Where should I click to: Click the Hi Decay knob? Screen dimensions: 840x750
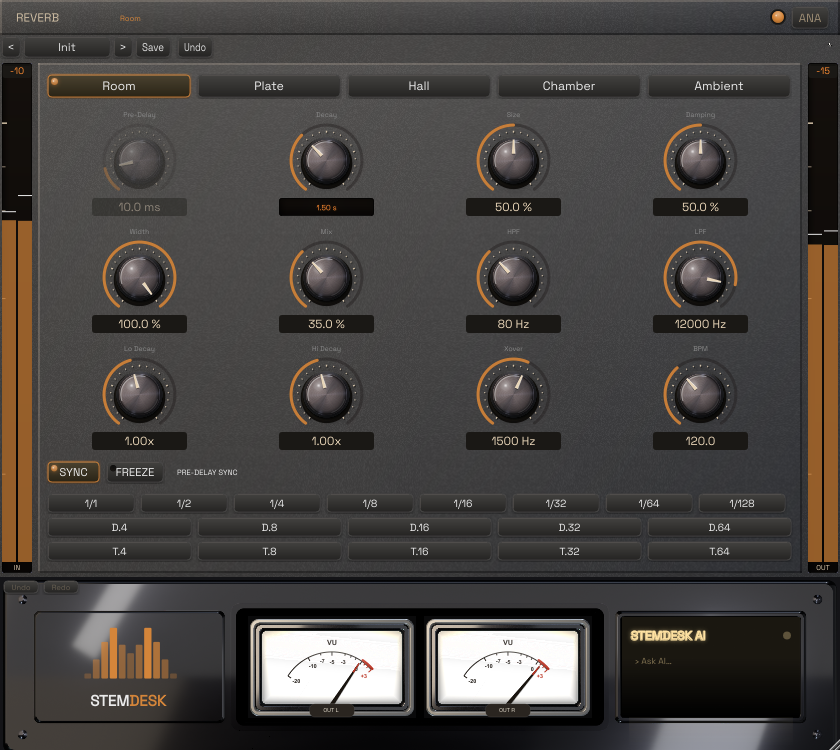(326, 395)
